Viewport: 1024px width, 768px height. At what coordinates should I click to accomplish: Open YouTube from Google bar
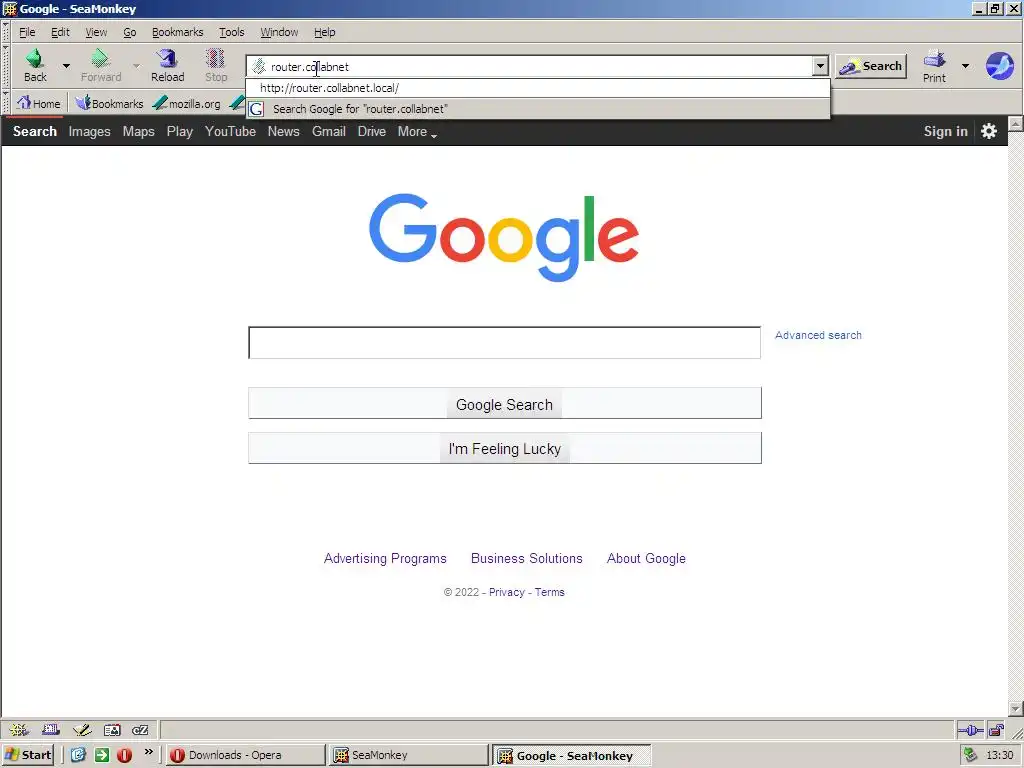[231, 131]
